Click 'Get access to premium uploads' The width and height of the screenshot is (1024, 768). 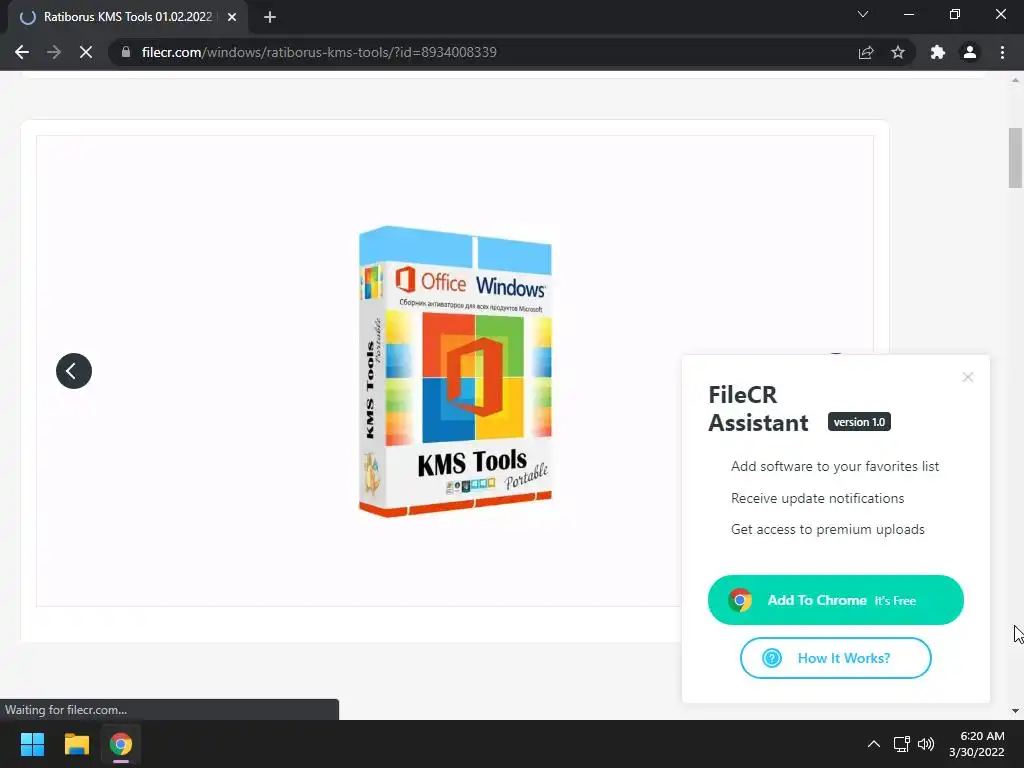(827, 529)
